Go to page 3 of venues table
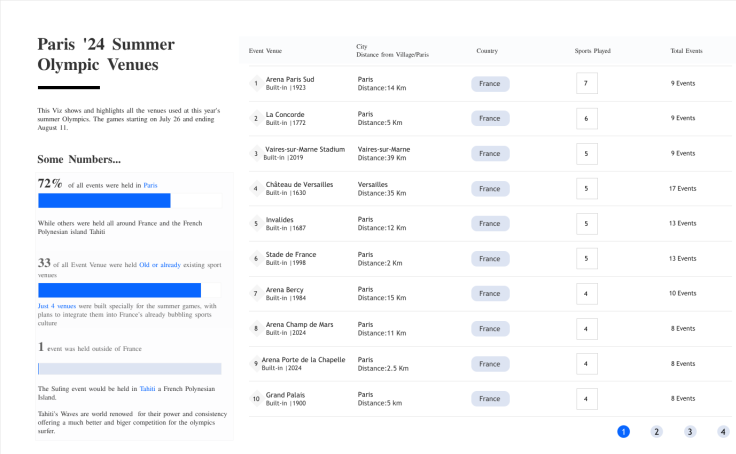 (690, 431)
